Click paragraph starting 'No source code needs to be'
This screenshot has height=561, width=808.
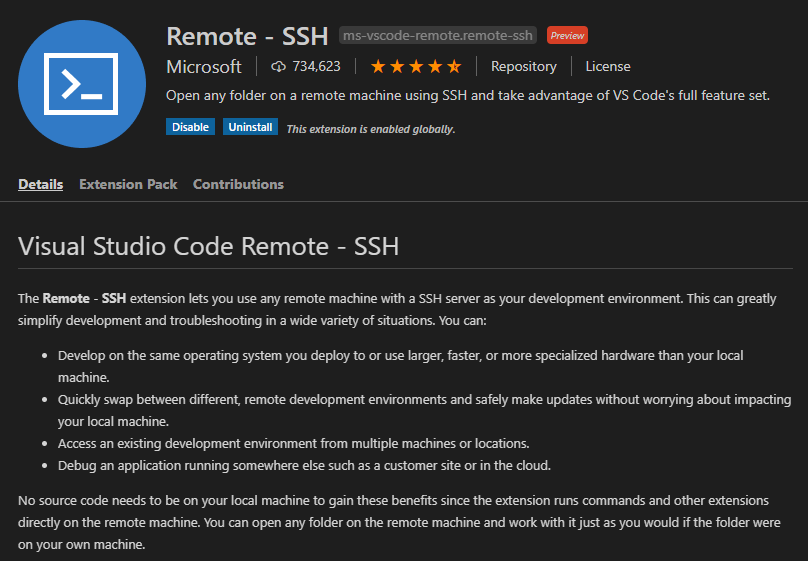[399, 522]
